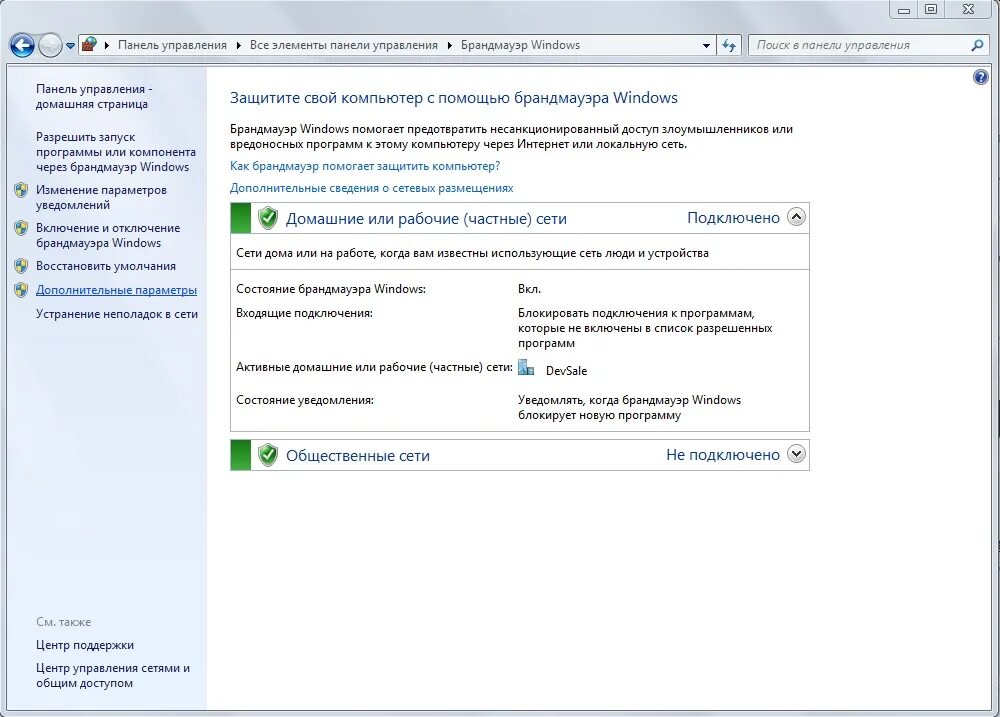The height and width of the screenshot is (717, 1000).
Task: Collapse the 'Домашние или рабочие (частные) сети' section
Action: pos(796,217)
